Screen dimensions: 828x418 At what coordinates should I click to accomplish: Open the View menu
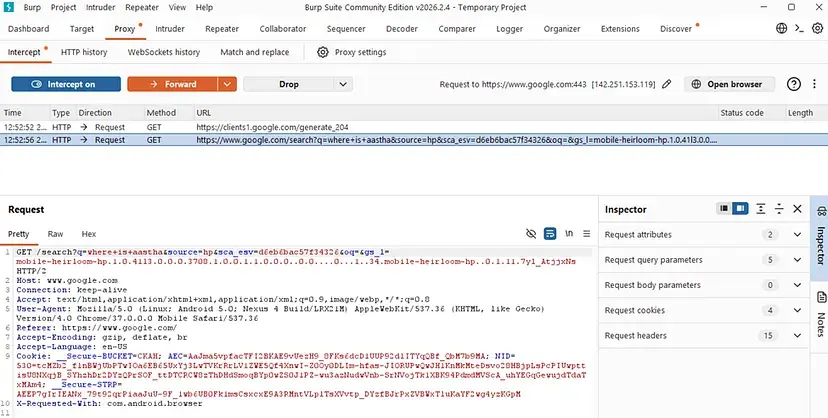click(x=177, y=7)
